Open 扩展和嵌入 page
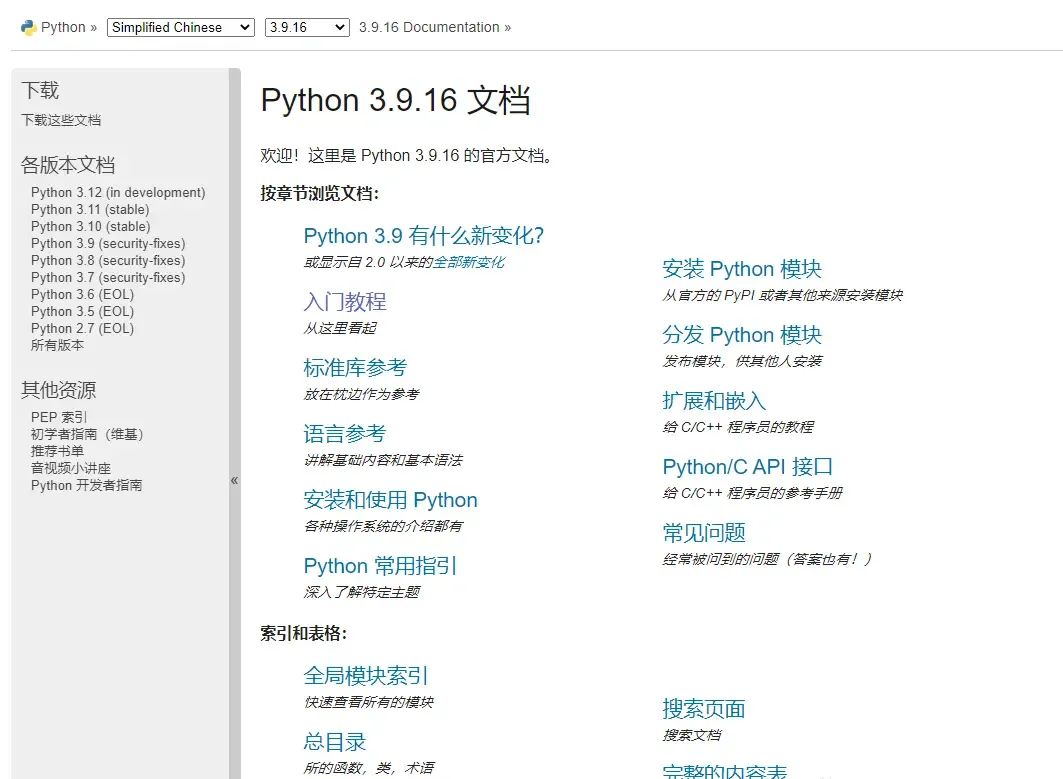 coord(714,401)
